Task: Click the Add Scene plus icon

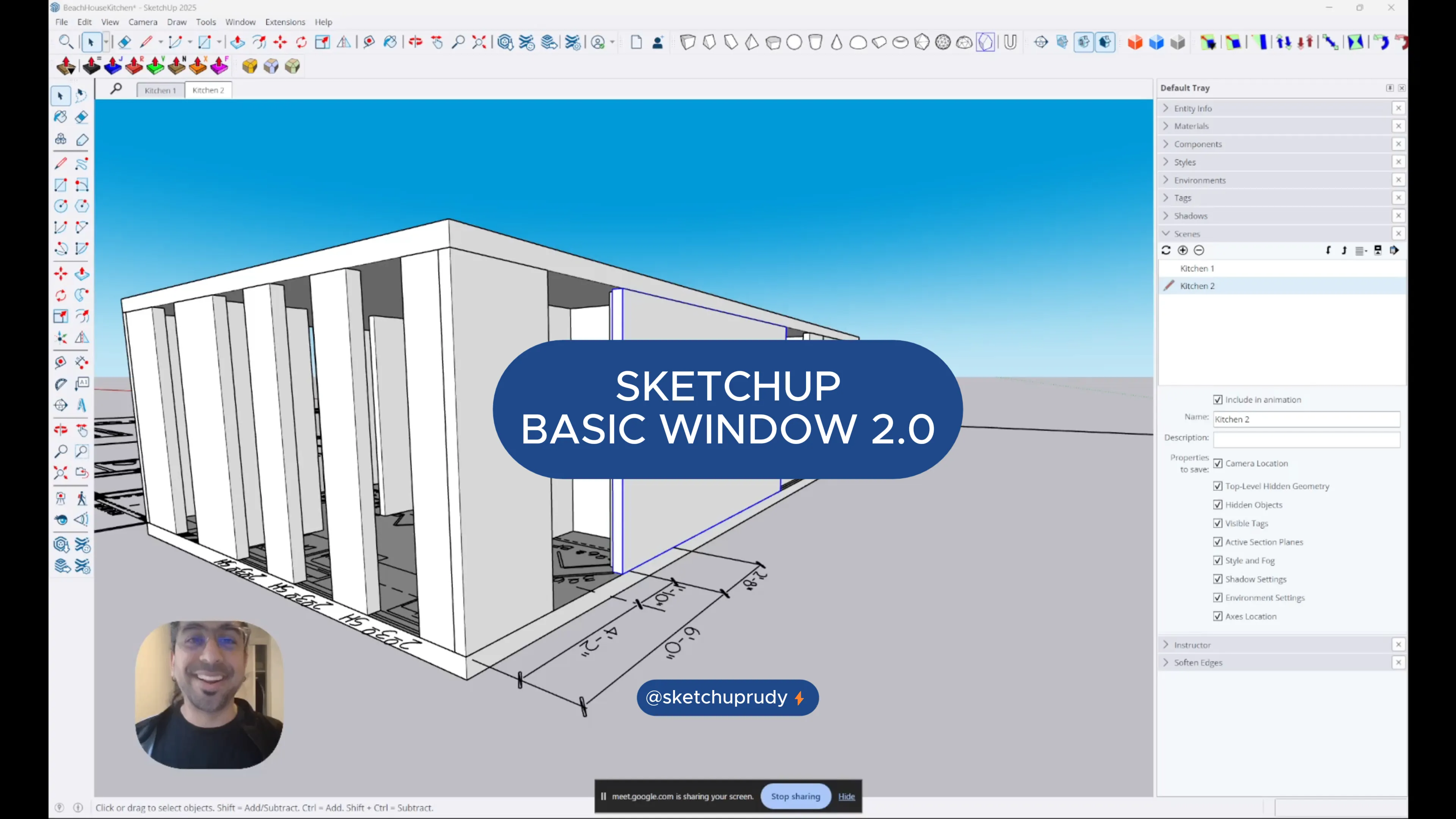Action: click(1183, 250)
